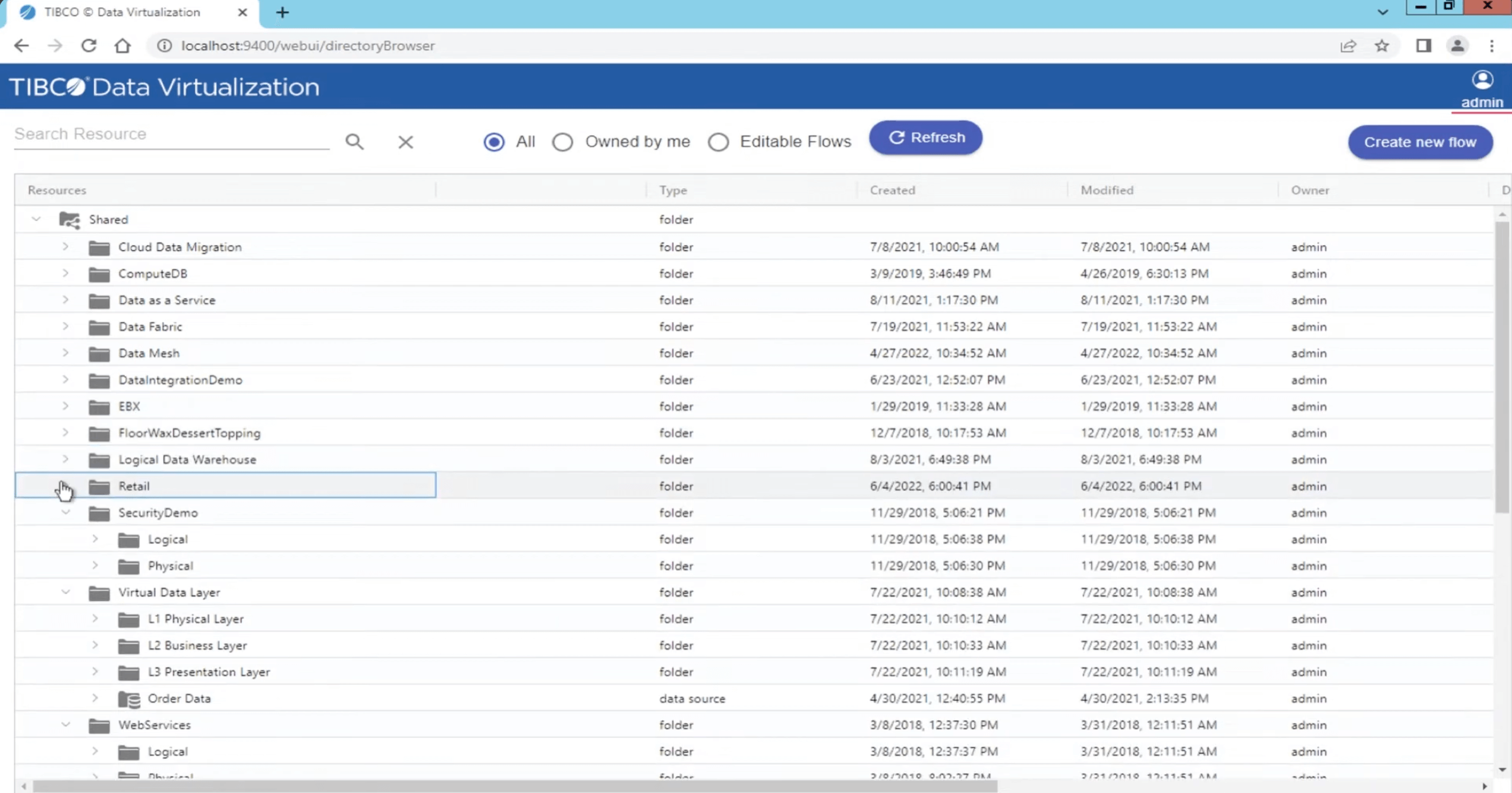Viewport: 1512px width, 793px height.
Task: Click the Data Mesh folder icon
Action: click(x=99, y=354)
